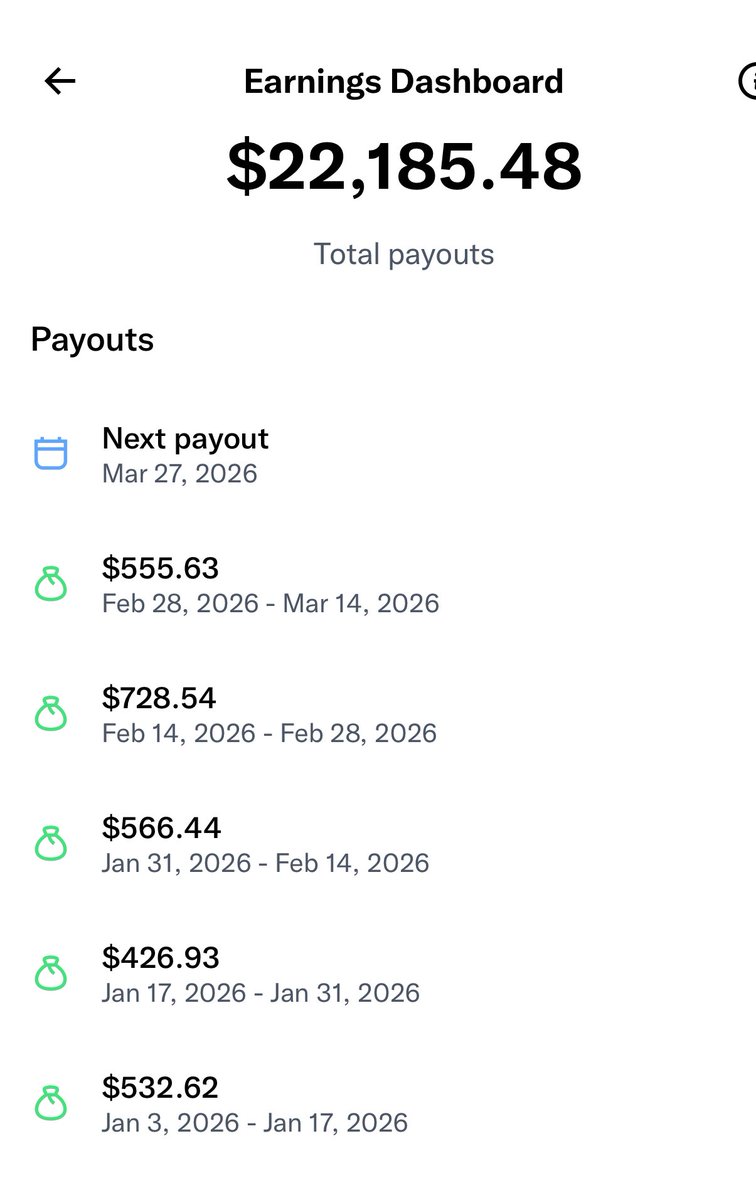Select the money bag icon for $728.54
The width and height of the screenshot is (756, 1200).
[x=51, y=714]
